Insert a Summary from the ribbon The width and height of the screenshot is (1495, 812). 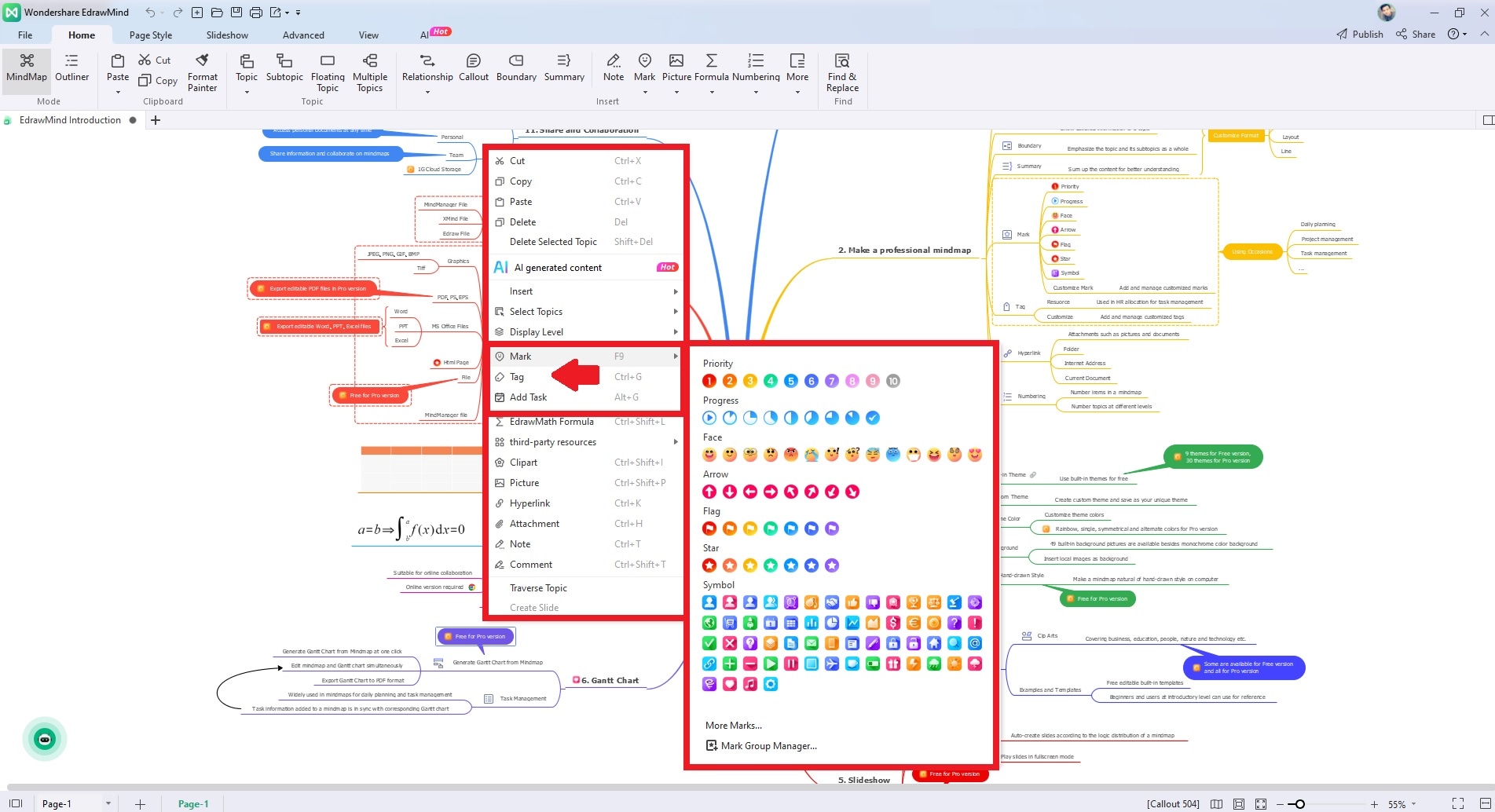tap(564, 68)
